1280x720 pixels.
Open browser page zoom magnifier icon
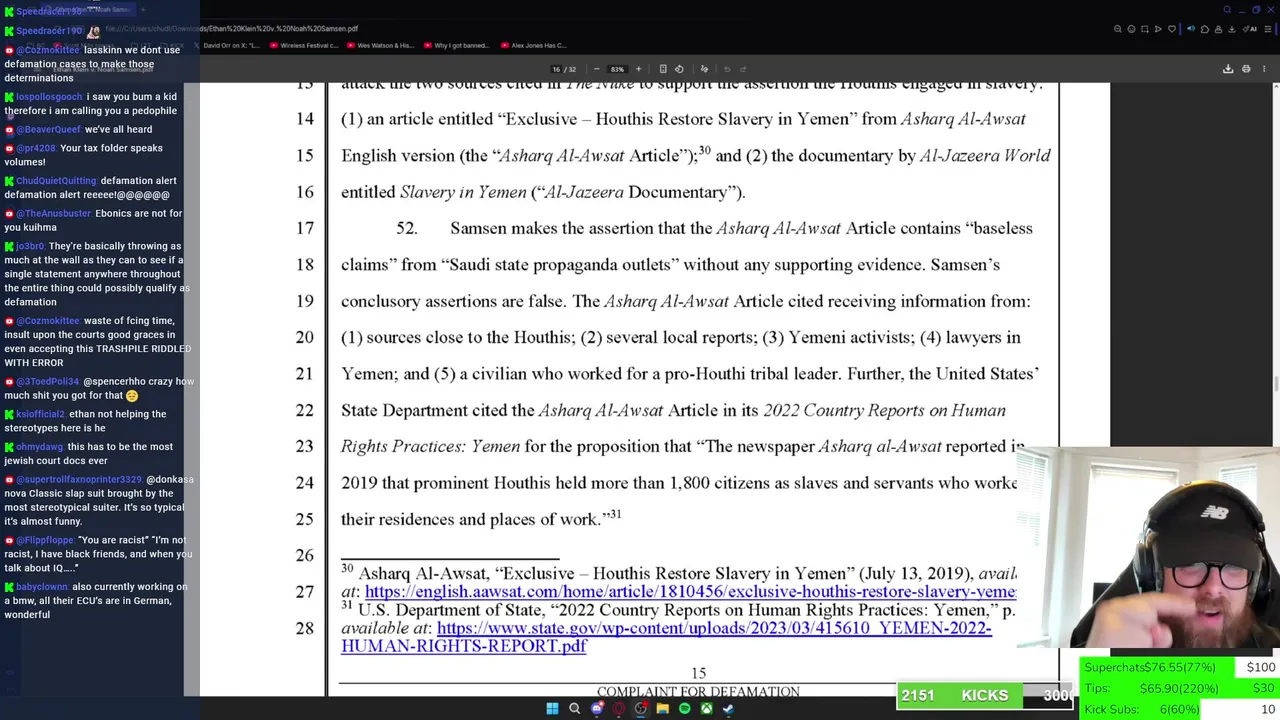[x=1118, y=29]
